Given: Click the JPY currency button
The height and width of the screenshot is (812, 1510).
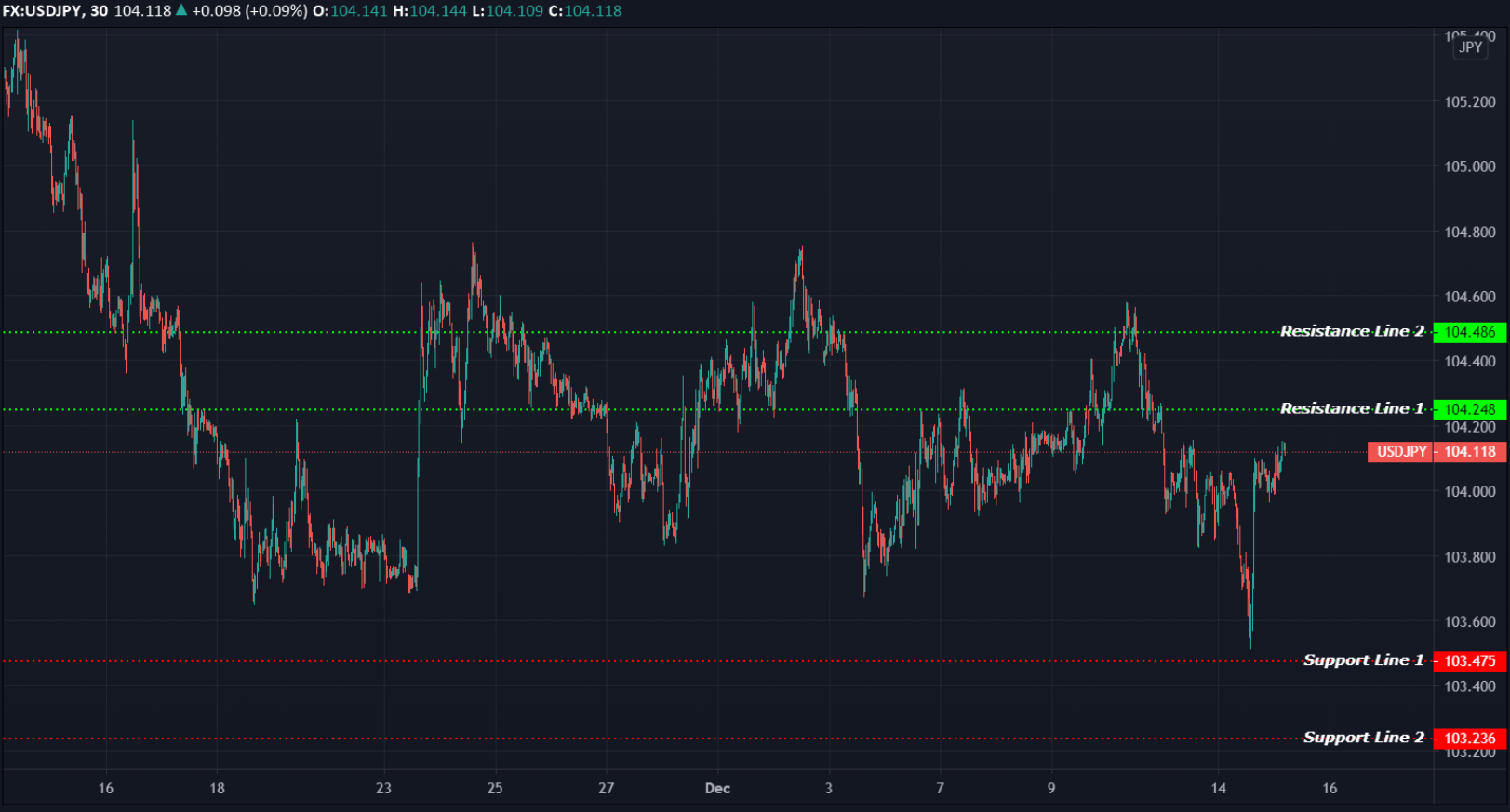Looking at the screenshot, I should pos(1470,47).
